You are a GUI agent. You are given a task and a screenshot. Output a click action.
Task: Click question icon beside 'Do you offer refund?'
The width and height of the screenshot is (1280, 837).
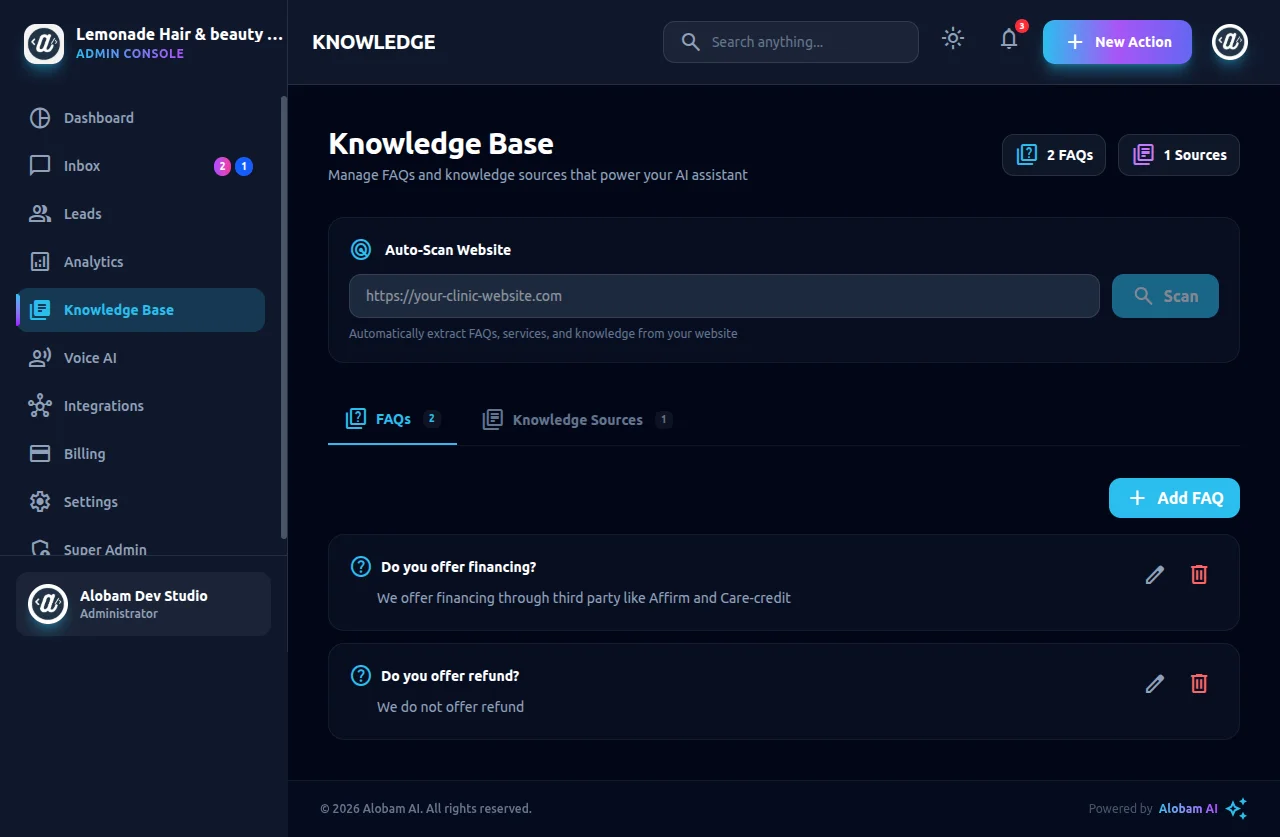(361, 676)
